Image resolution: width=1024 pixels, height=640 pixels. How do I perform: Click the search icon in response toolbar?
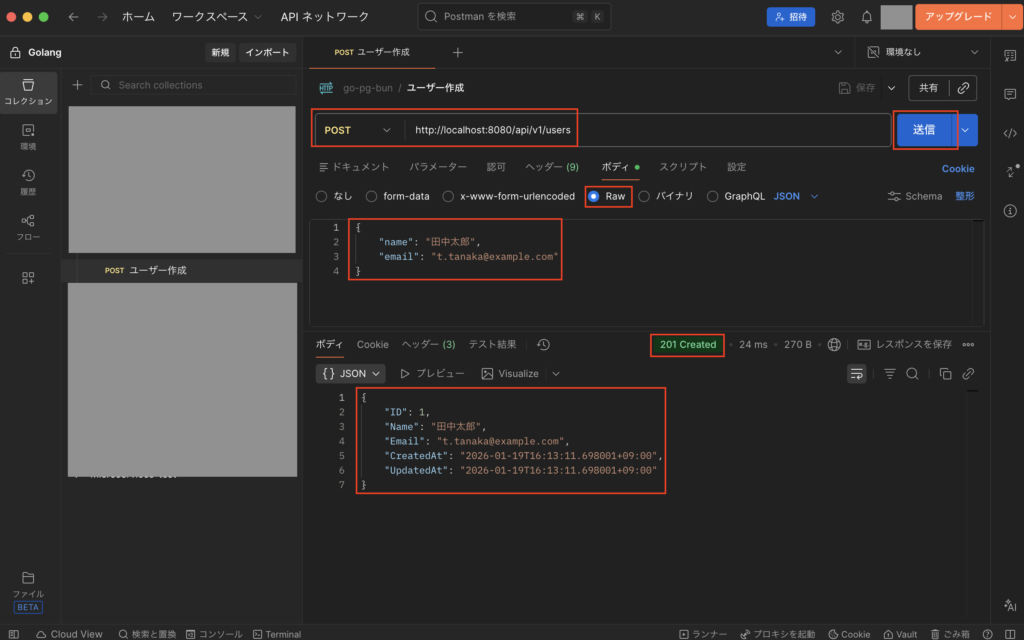pyautogui.click(x=912, y=373)
